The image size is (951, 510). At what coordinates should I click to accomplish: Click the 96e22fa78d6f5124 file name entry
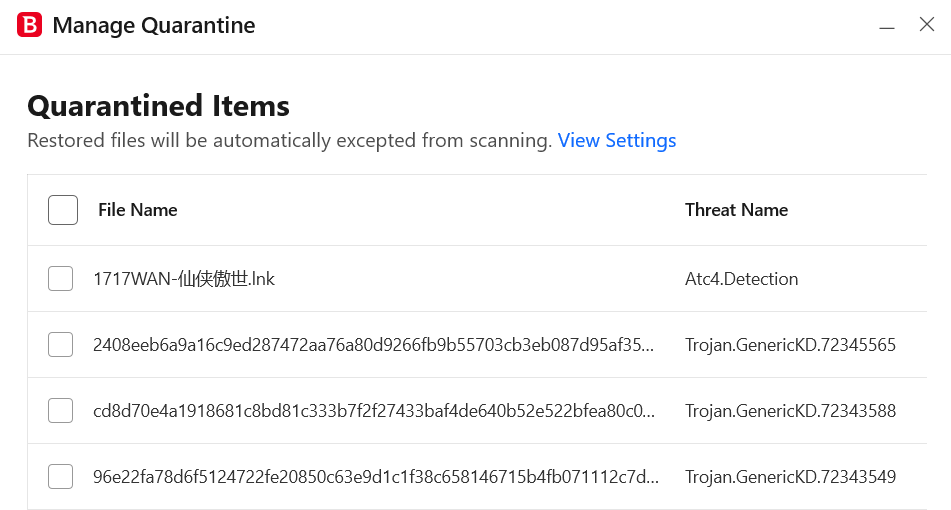(375, 477)
